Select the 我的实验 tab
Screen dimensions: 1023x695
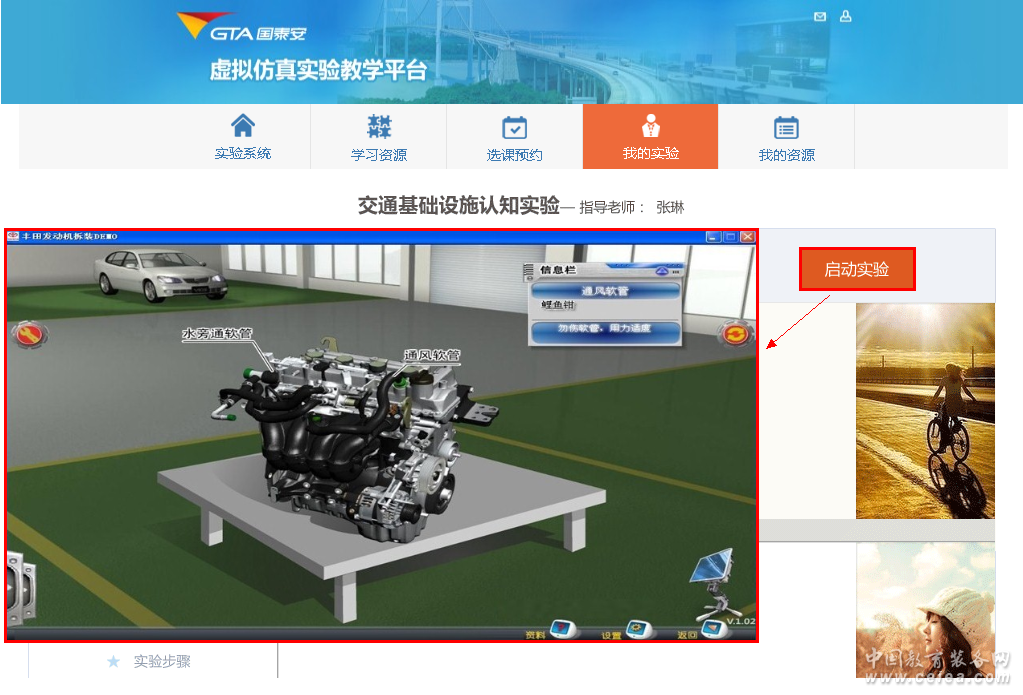click(650, 137)
